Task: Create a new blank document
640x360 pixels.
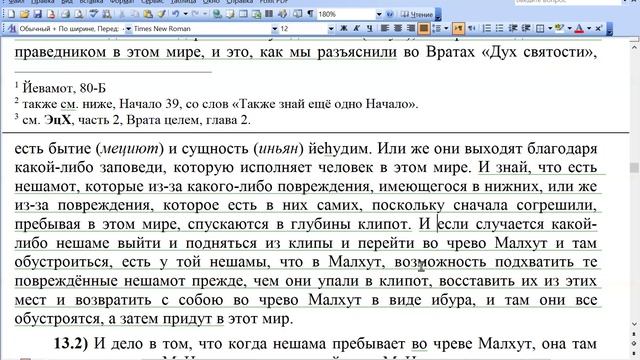Action: [11, 14]
